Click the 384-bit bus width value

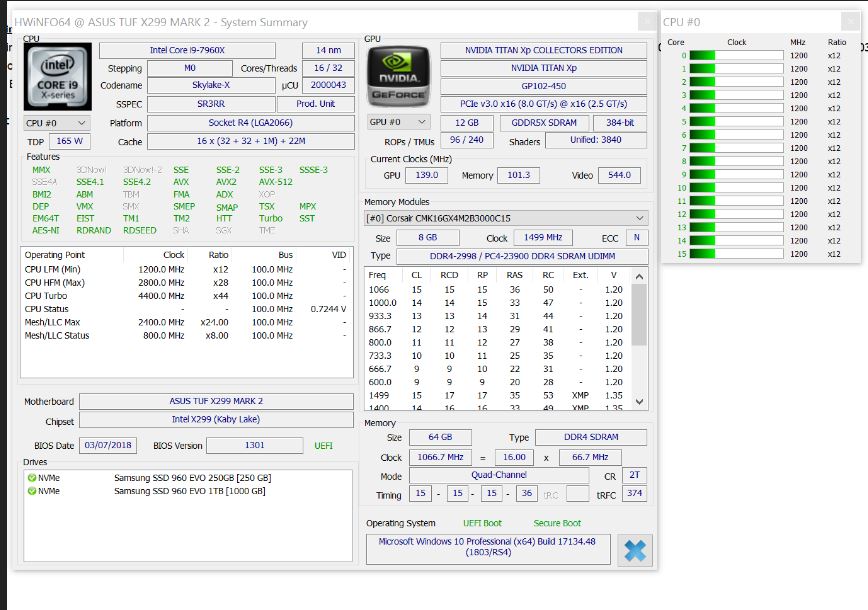click(619, 123)
